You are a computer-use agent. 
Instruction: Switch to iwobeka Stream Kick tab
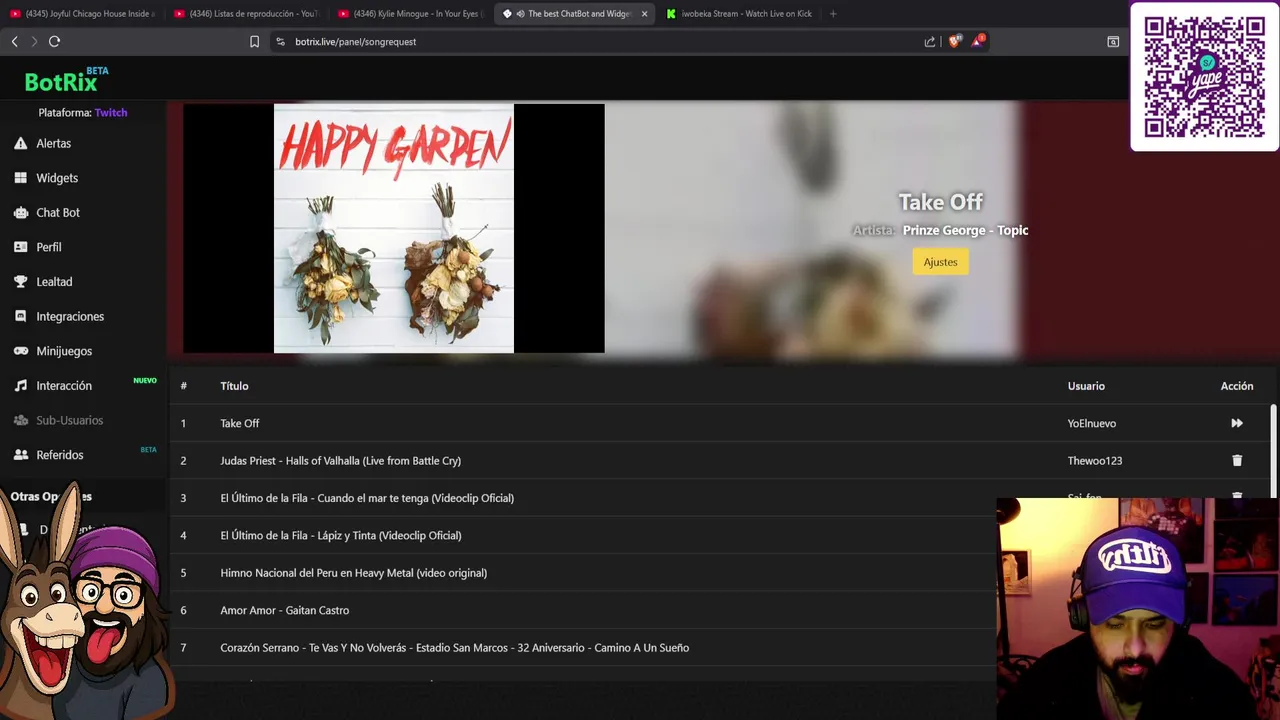[x=739, y=14]
